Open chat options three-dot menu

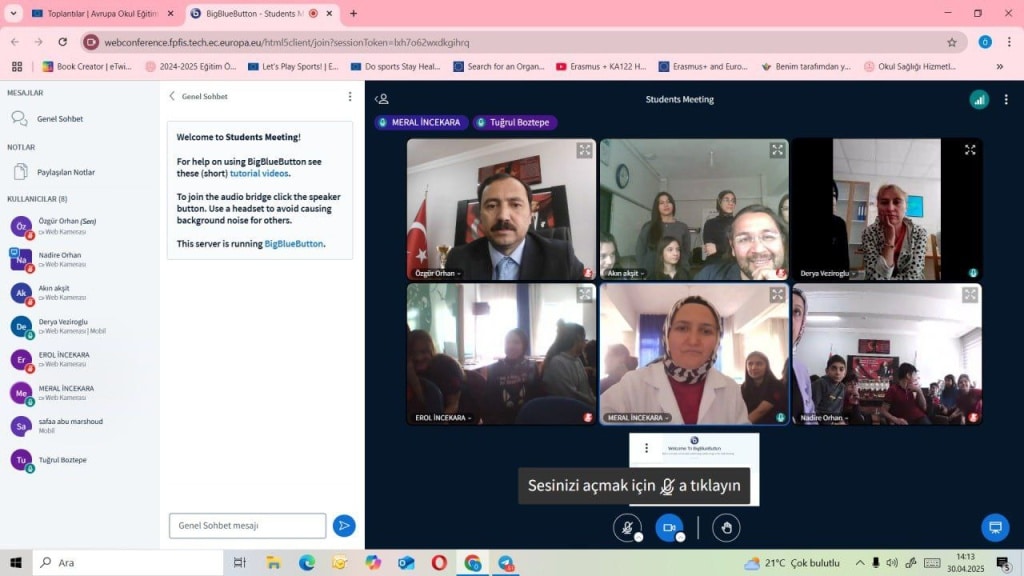(x=350, y=96)
